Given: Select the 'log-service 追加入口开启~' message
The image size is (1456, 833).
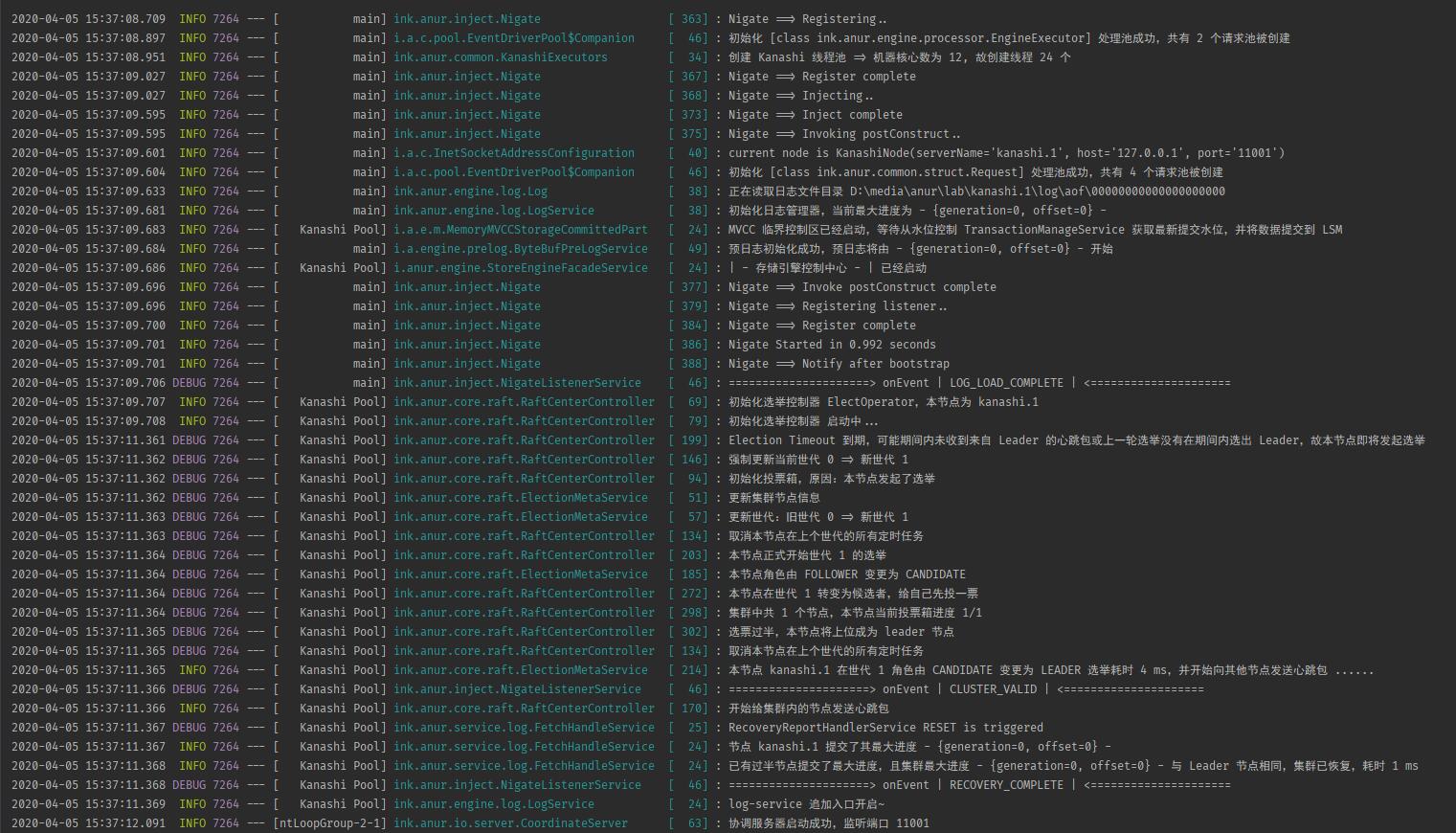Looking at the screenshot, I should [806, 804].
